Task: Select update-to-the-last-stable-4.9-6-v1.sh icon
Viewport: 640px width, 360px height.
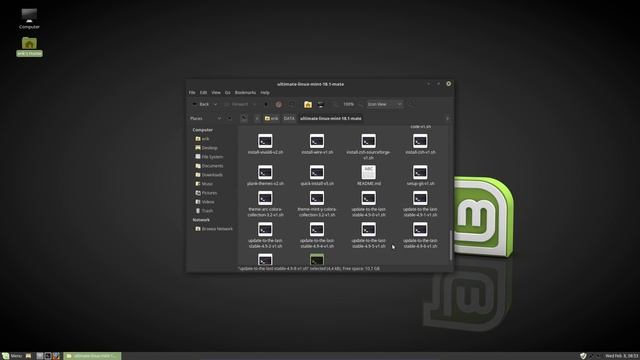Action: coord(420,229)
